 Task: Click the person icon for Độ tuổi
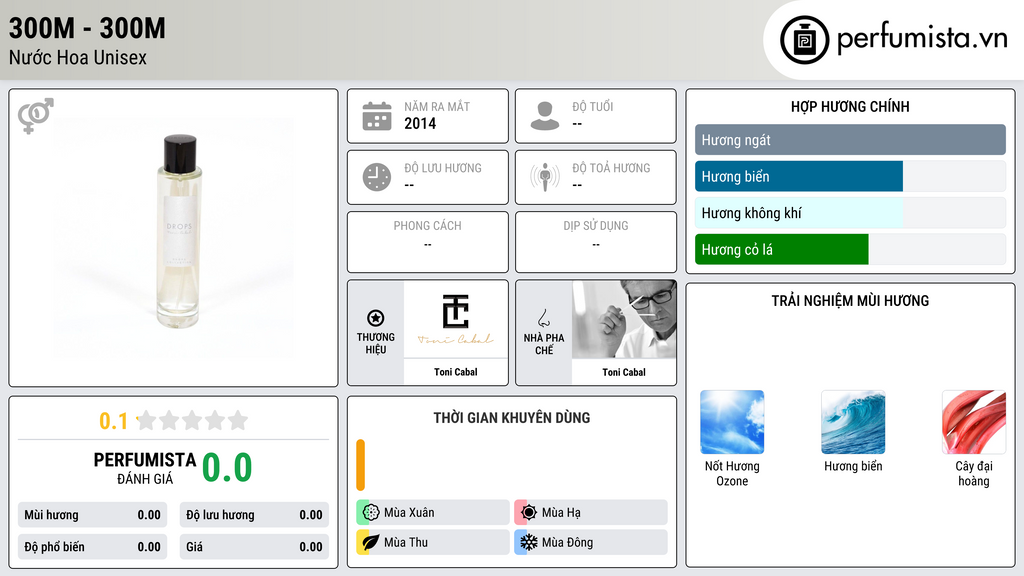click(545, 116)
